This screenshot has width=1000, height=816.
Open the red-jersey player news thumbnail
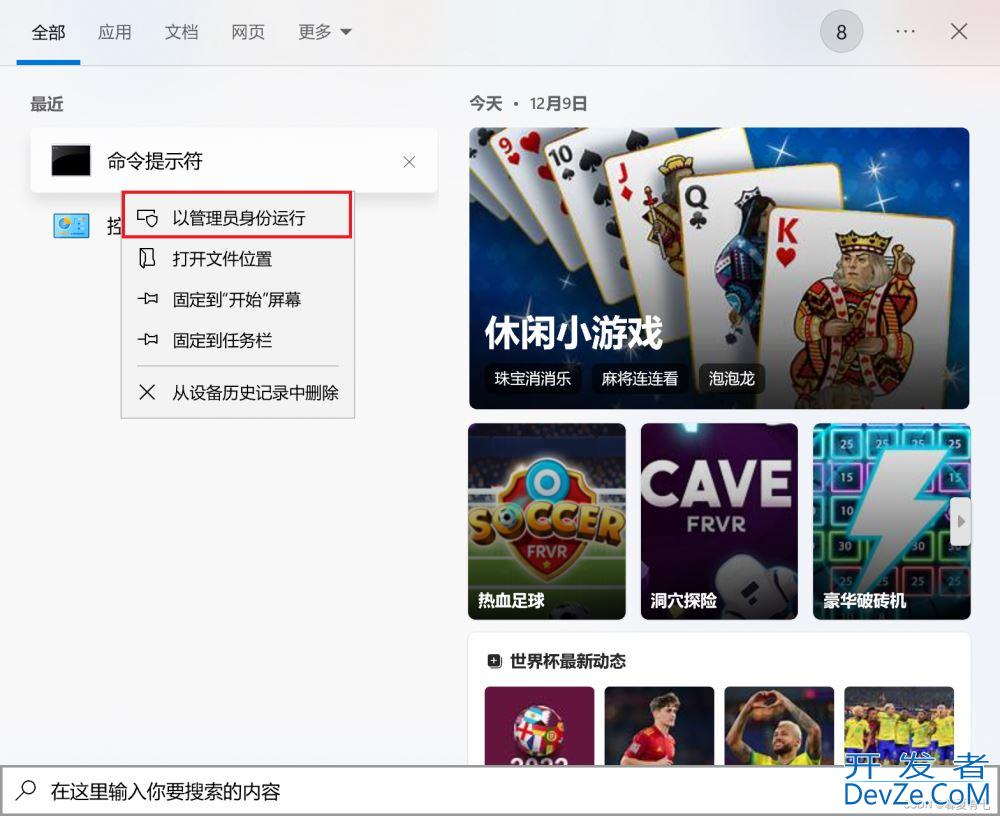click(659, 725)
